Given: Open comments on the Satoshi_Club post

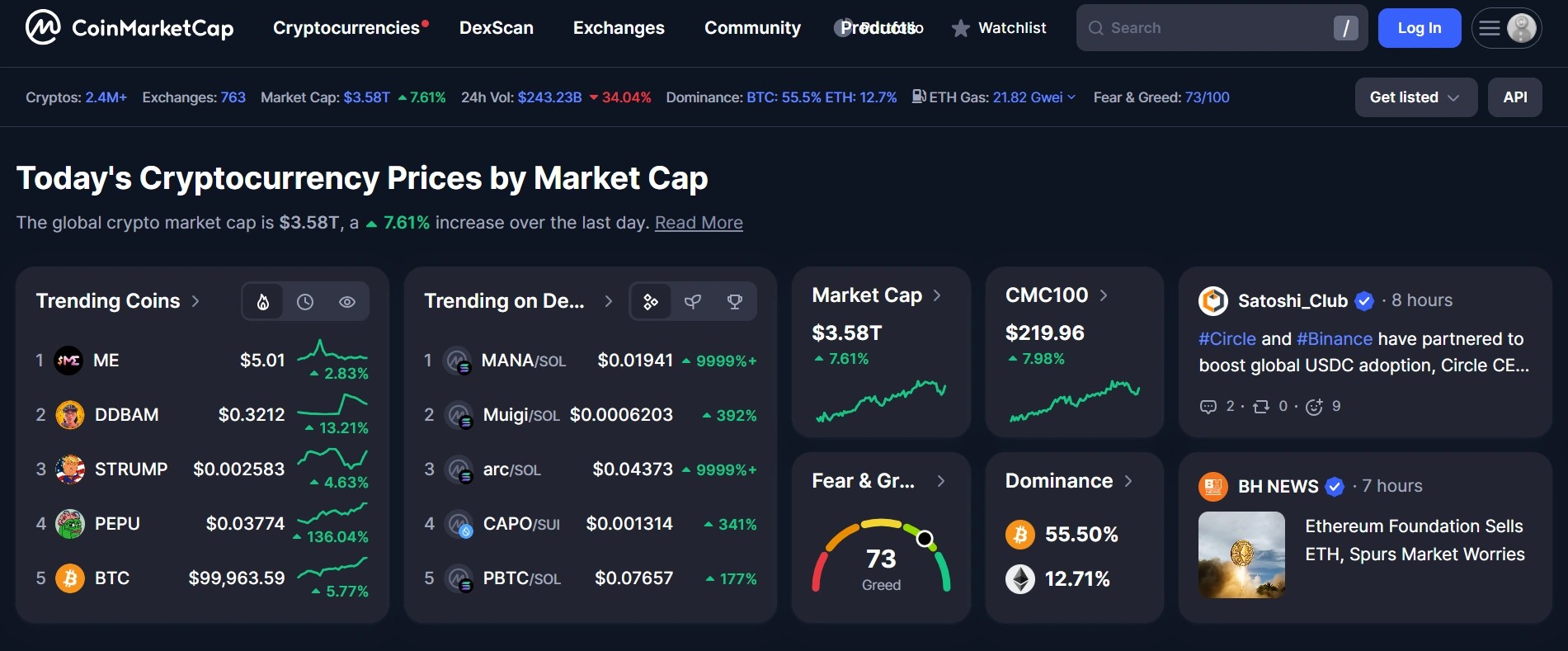Looking at the screenshot, I should 1208,406.
